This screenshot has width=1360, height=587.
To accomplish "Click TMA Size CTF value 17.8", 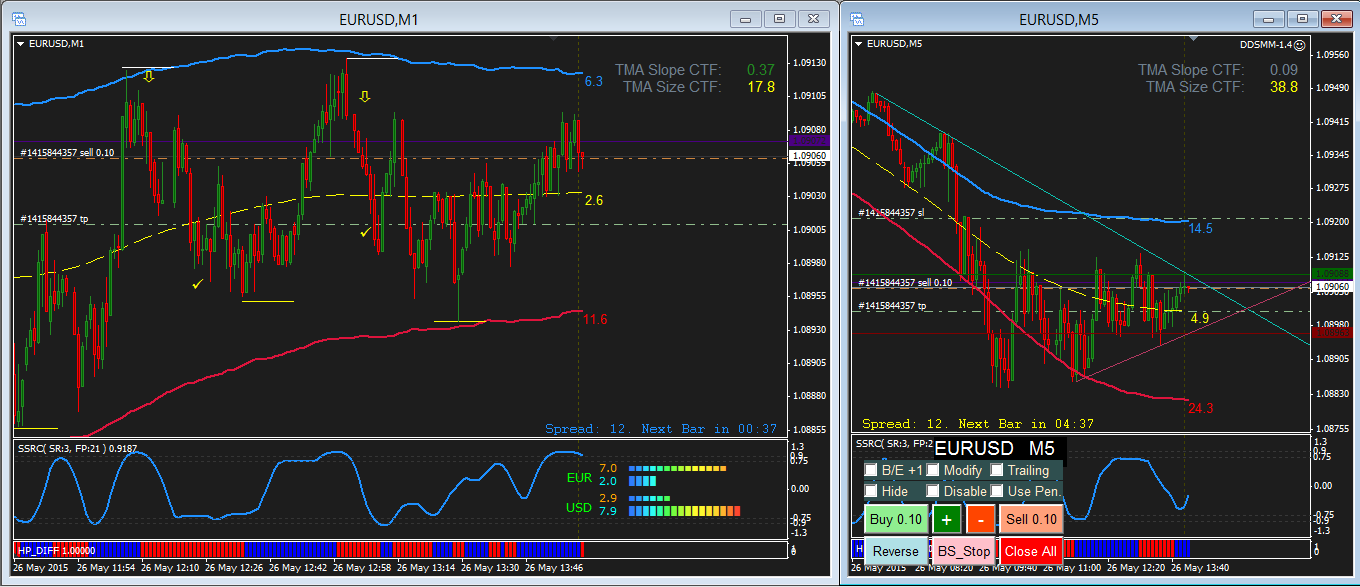I will [761, 87].
